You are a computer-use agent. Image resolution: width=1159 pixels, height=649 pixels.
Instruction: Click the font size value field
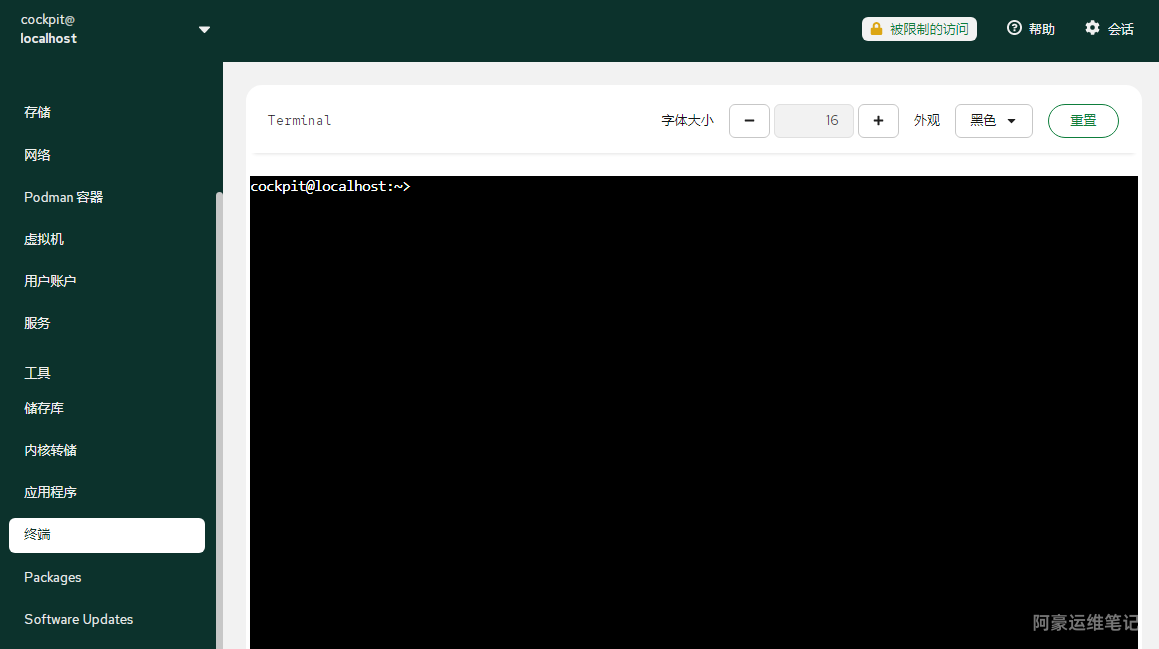pyautogui.click(x=813, y=121)
